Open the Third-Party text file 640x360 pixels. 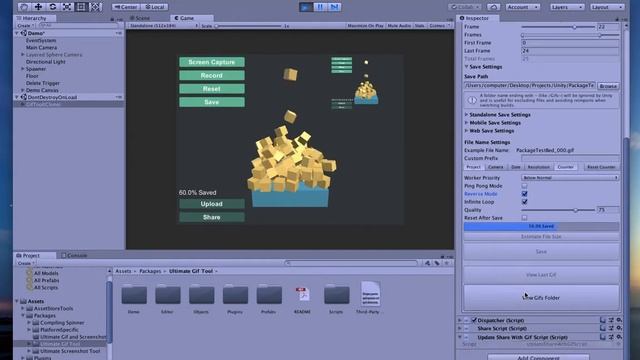(x=369, y=298)
